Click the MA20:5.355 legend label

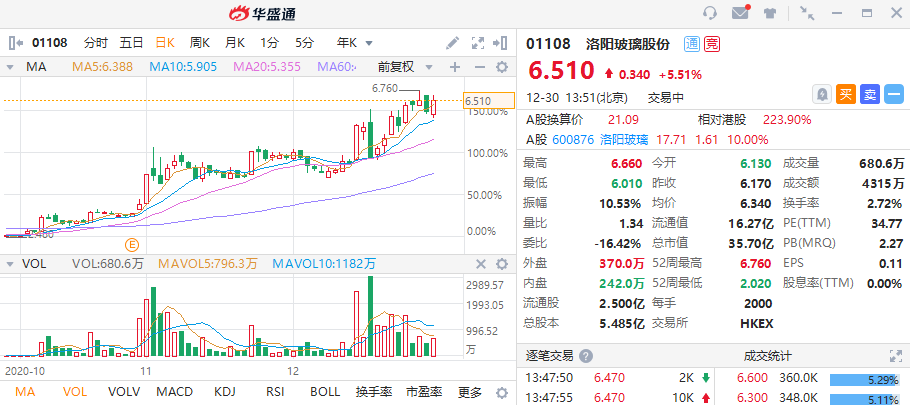click(x=267, y=67)
